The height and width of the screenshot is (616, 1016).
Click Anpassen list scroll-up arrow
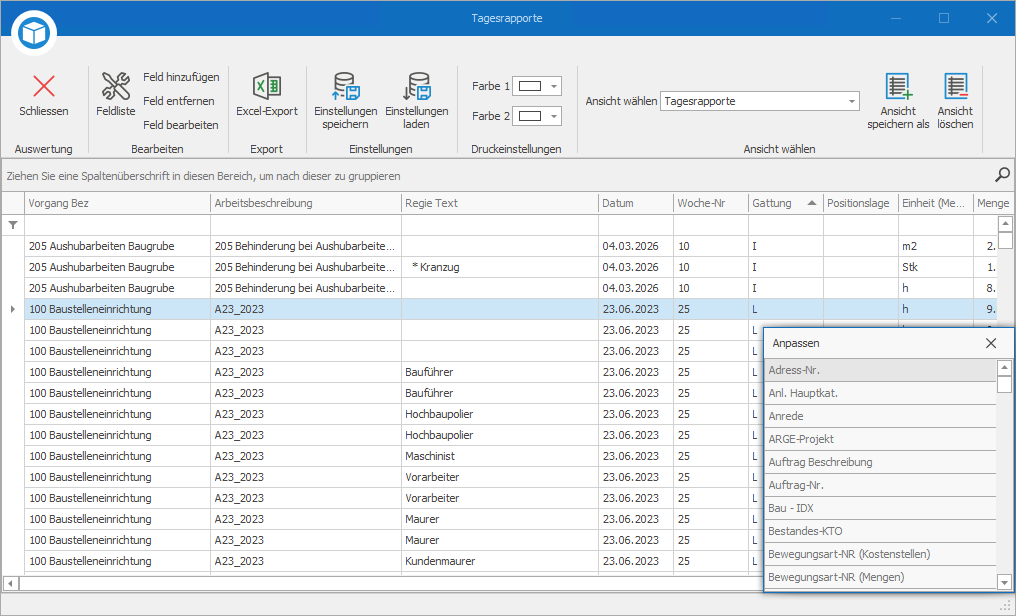point(1004,368)
